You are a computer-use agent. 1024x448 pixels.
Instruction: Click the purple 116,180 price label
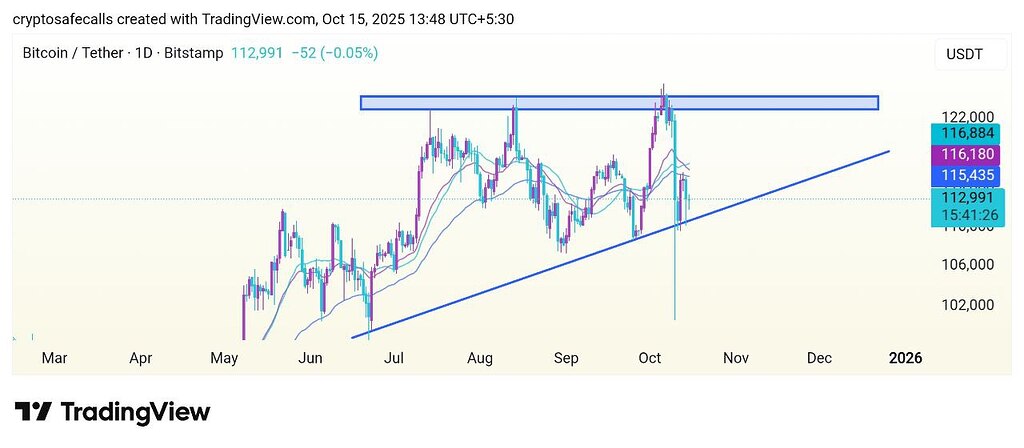tap(964, 154)
